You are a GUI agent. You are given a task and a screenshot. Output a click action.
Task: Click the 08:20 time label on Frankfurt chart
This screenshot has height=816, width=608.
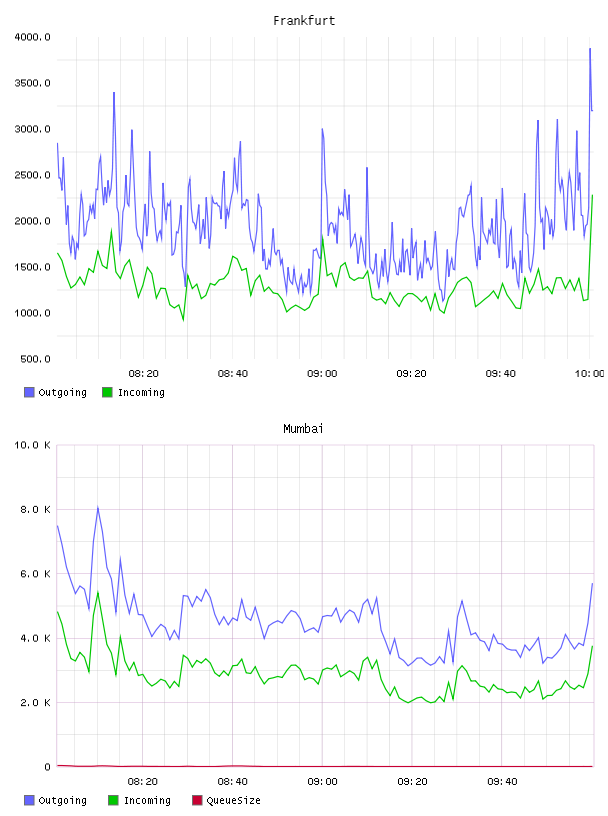(143, 374)
